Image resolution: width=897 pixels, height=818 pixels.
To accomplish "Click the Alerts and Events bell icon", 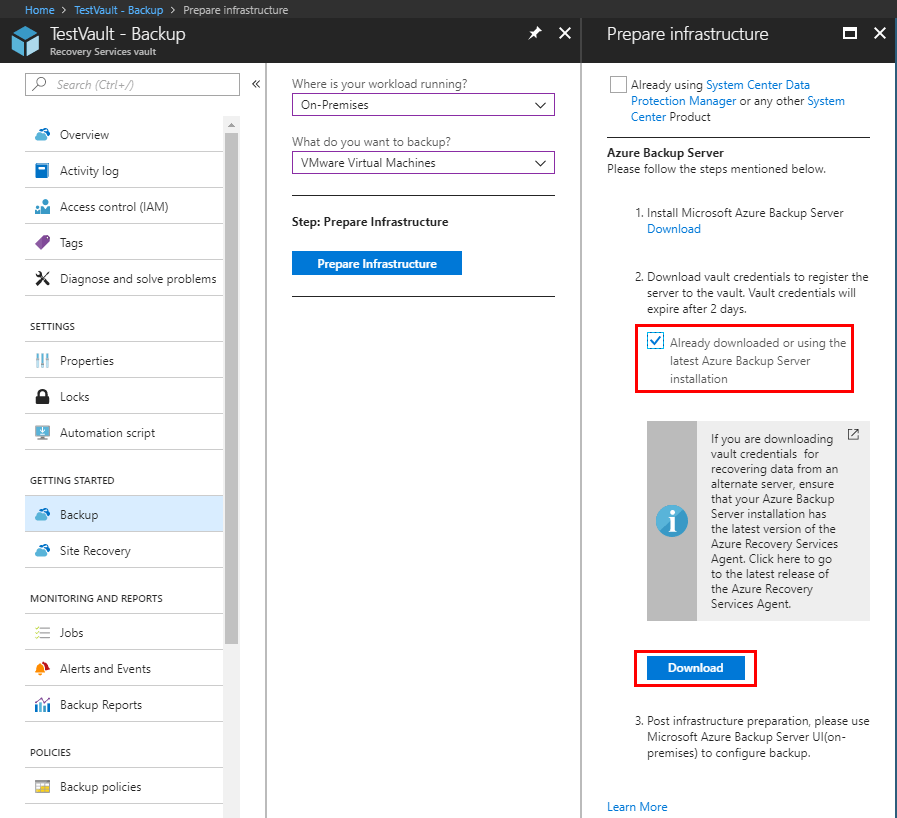I will click(x=42, y=669).
